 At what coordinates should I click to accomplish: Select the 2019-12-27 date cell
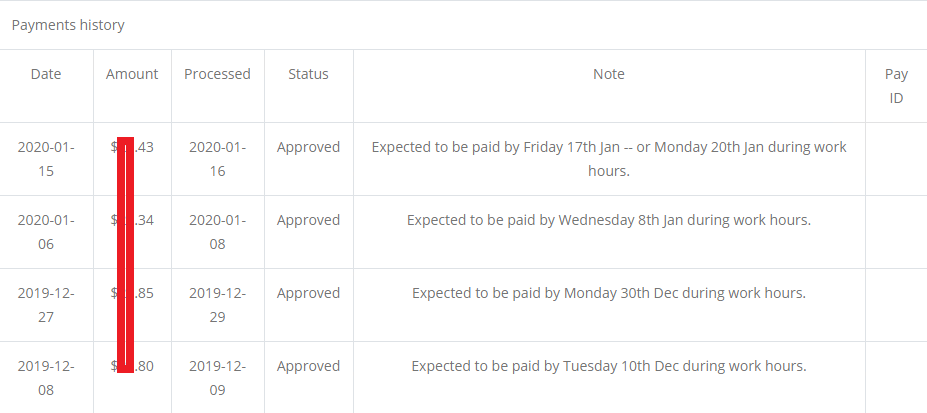(x=46, y=305)
